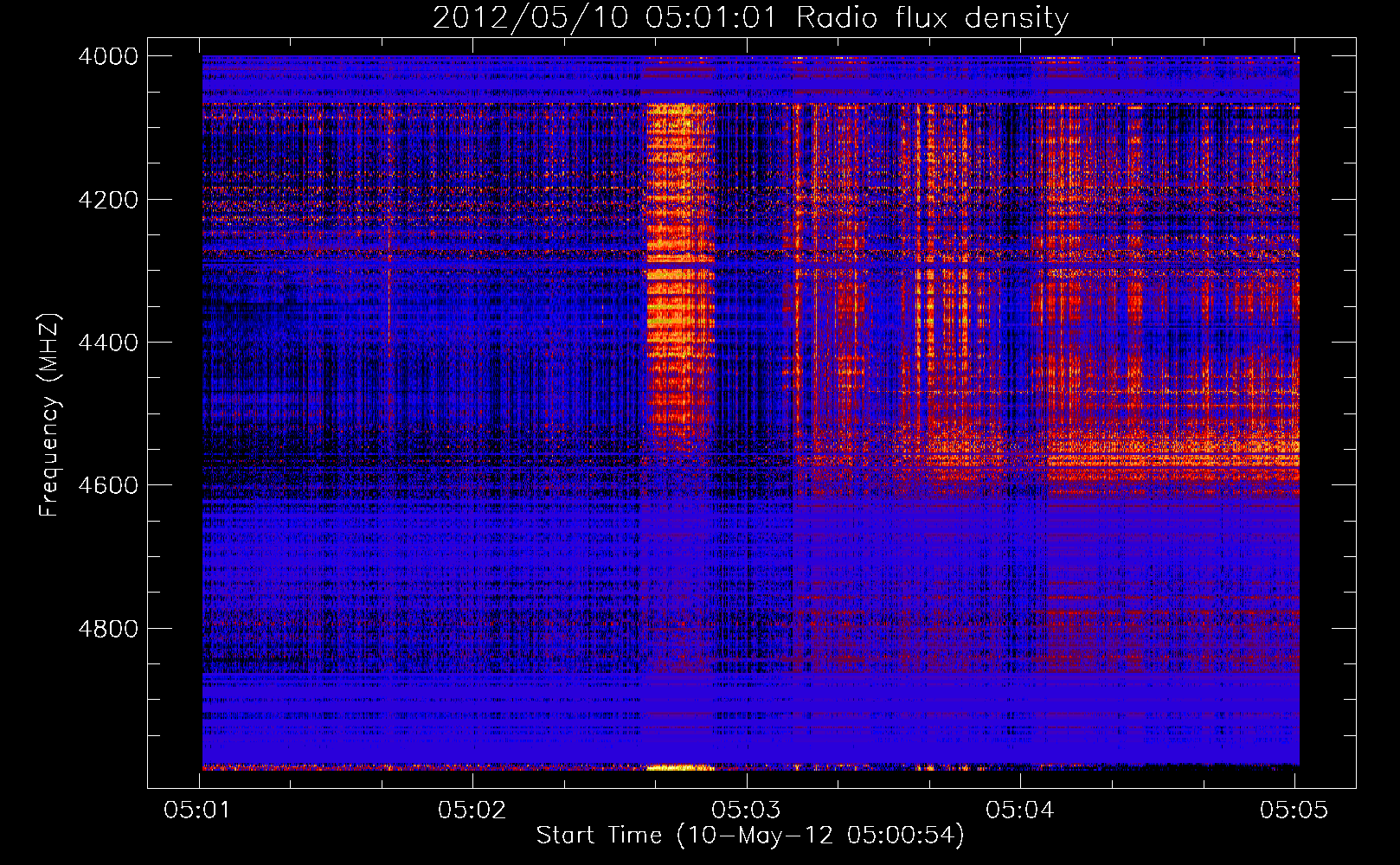
Task: Click the 05:05 time tick label
Action: (1294, 810)
